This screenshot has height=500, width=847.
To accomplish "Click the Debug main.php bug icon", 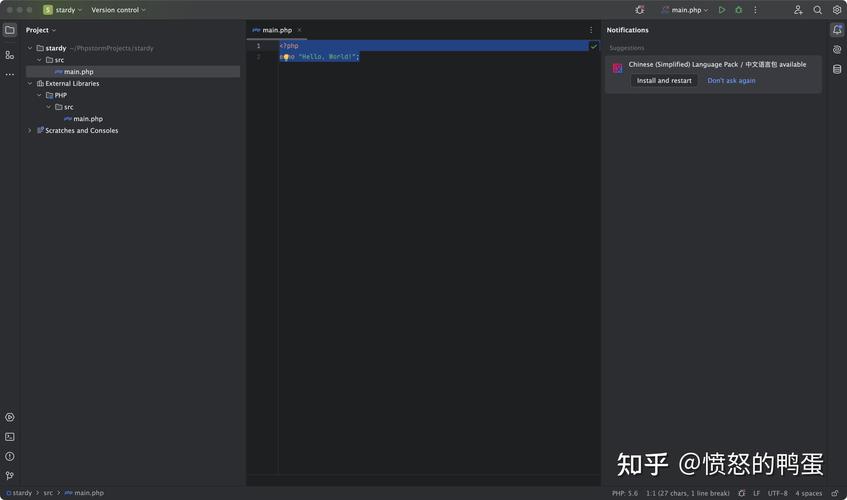I will [x=738, y=10].
